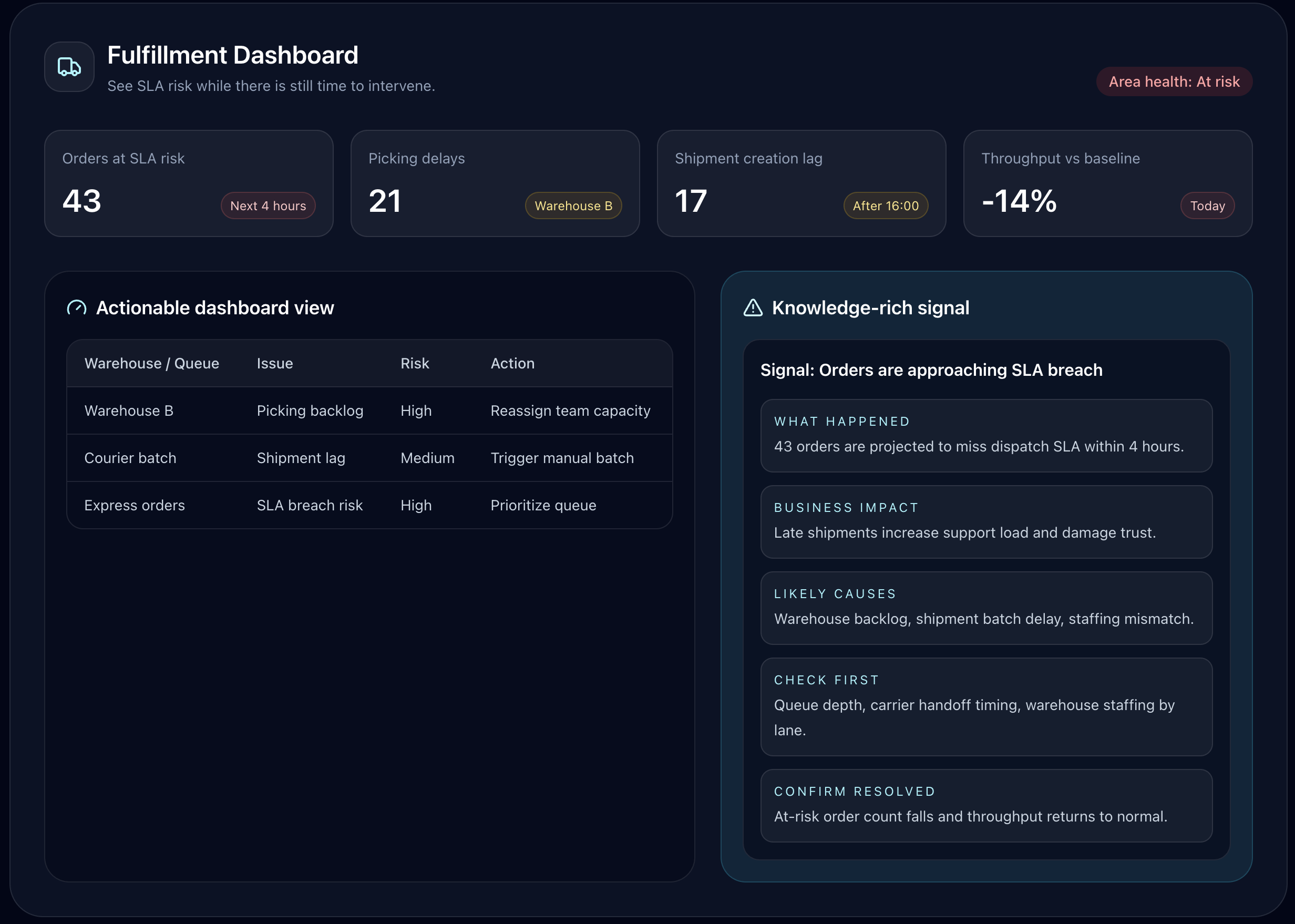The image size is (1295, 924).
Task: Click Reassign team capacity action
Action: (570, 411)
